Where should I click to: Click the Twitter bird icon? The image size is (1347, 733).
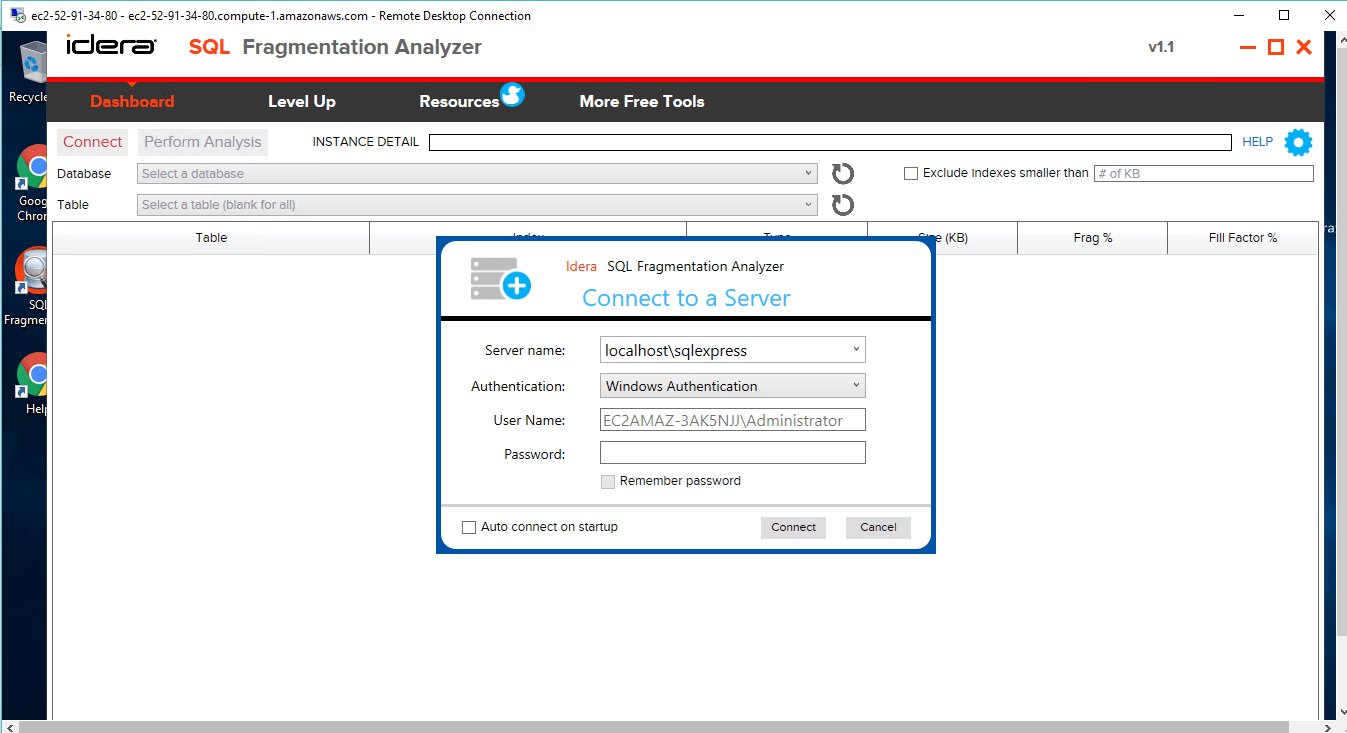pyautogui.click(x=512, y=95)
